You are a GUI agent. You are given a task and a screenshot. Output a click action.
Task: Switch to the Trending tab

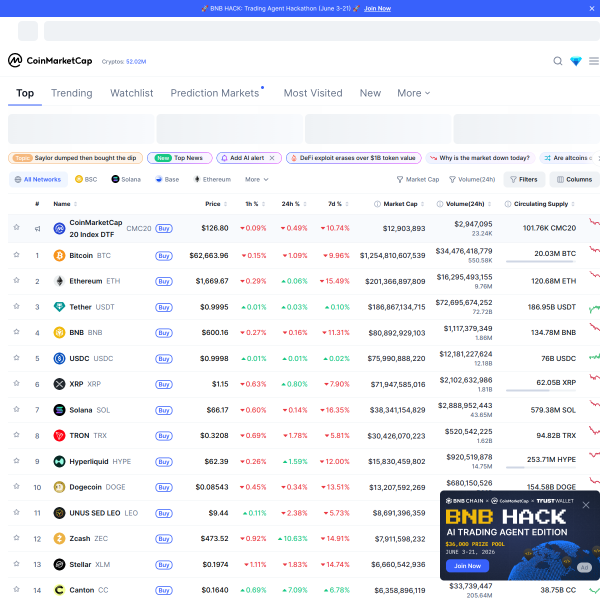[72, 93]
